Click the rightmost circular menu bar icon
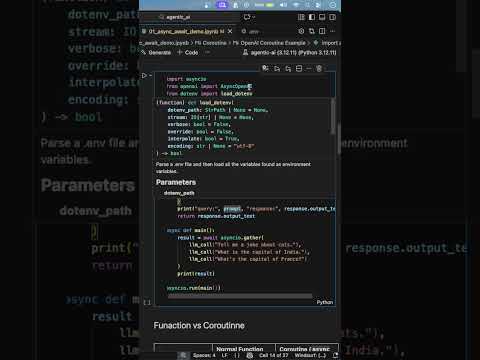480x360 pixels. click(332, 5)
